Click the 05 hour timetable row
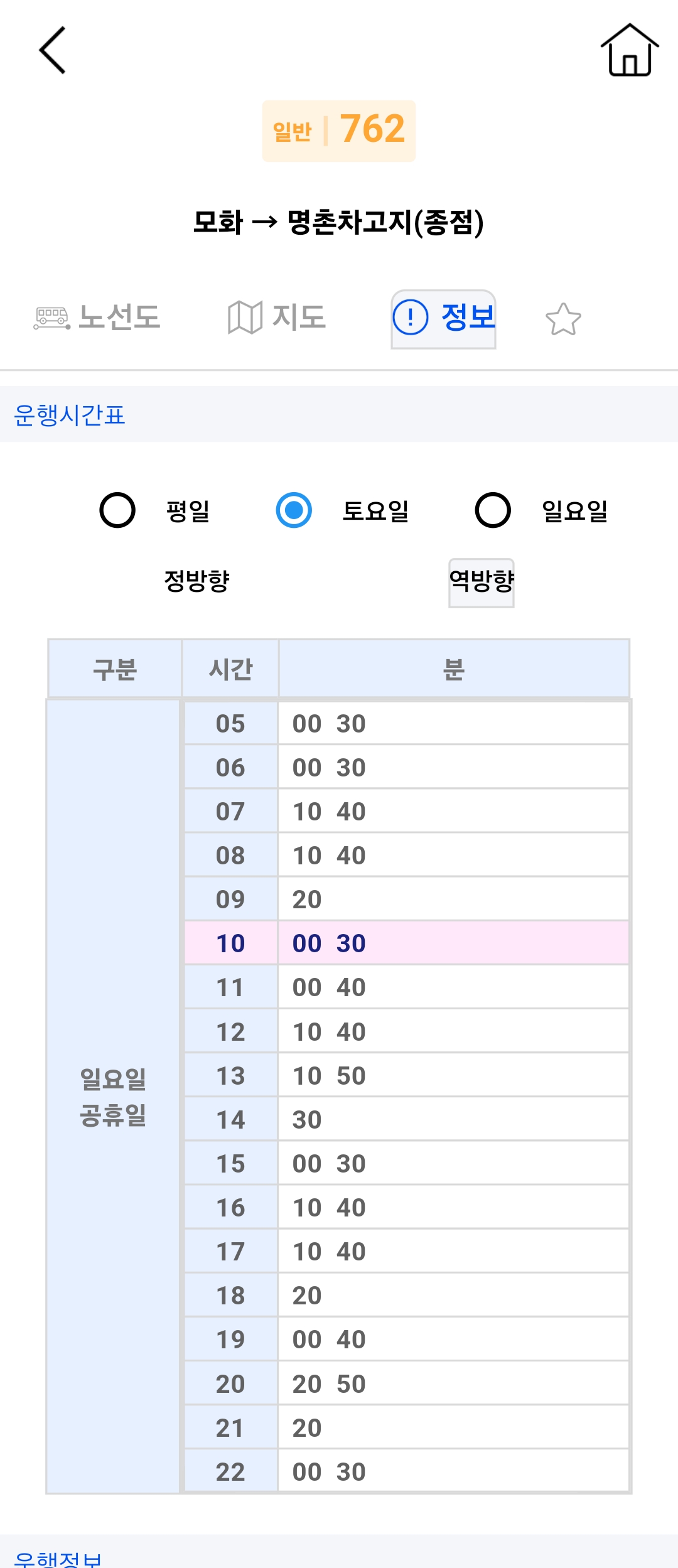Viewport: 678px width, 1568px height. point(407,723)
